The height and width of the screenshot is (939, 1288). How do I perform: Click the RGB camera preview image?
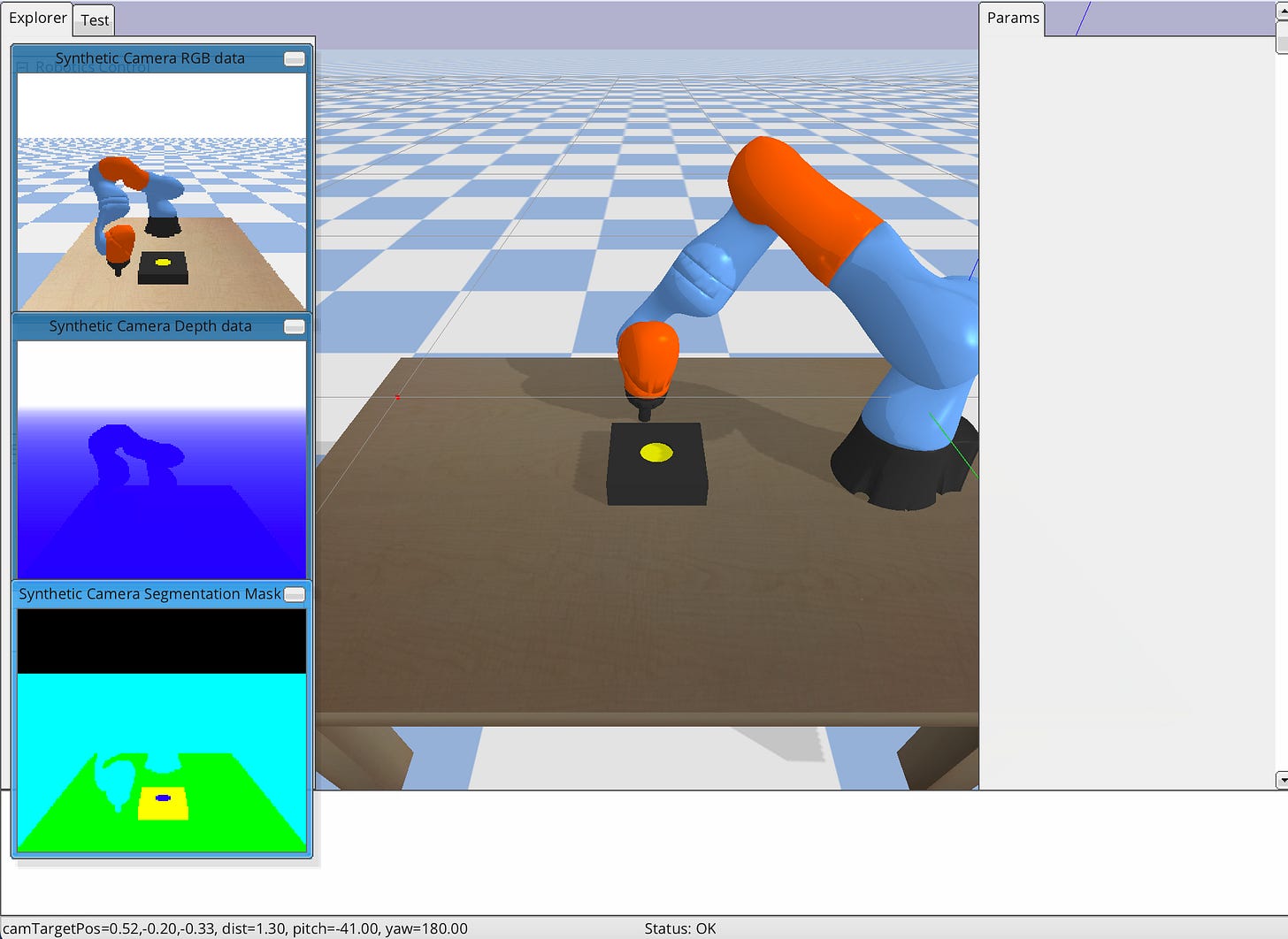(x=162, y=191)
